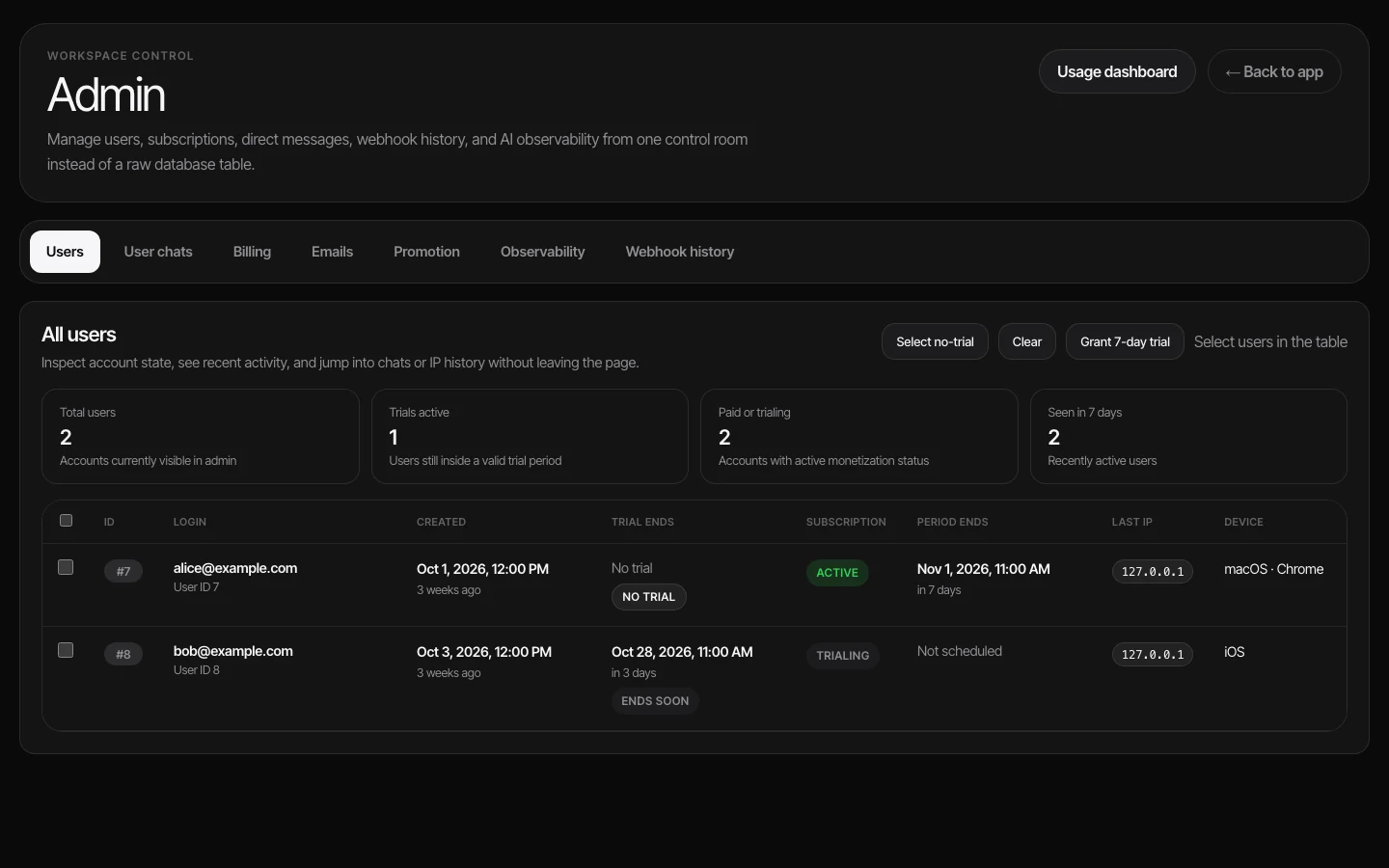
Task: Click the iOS device cell
Action: click(x=1235, y=652)
